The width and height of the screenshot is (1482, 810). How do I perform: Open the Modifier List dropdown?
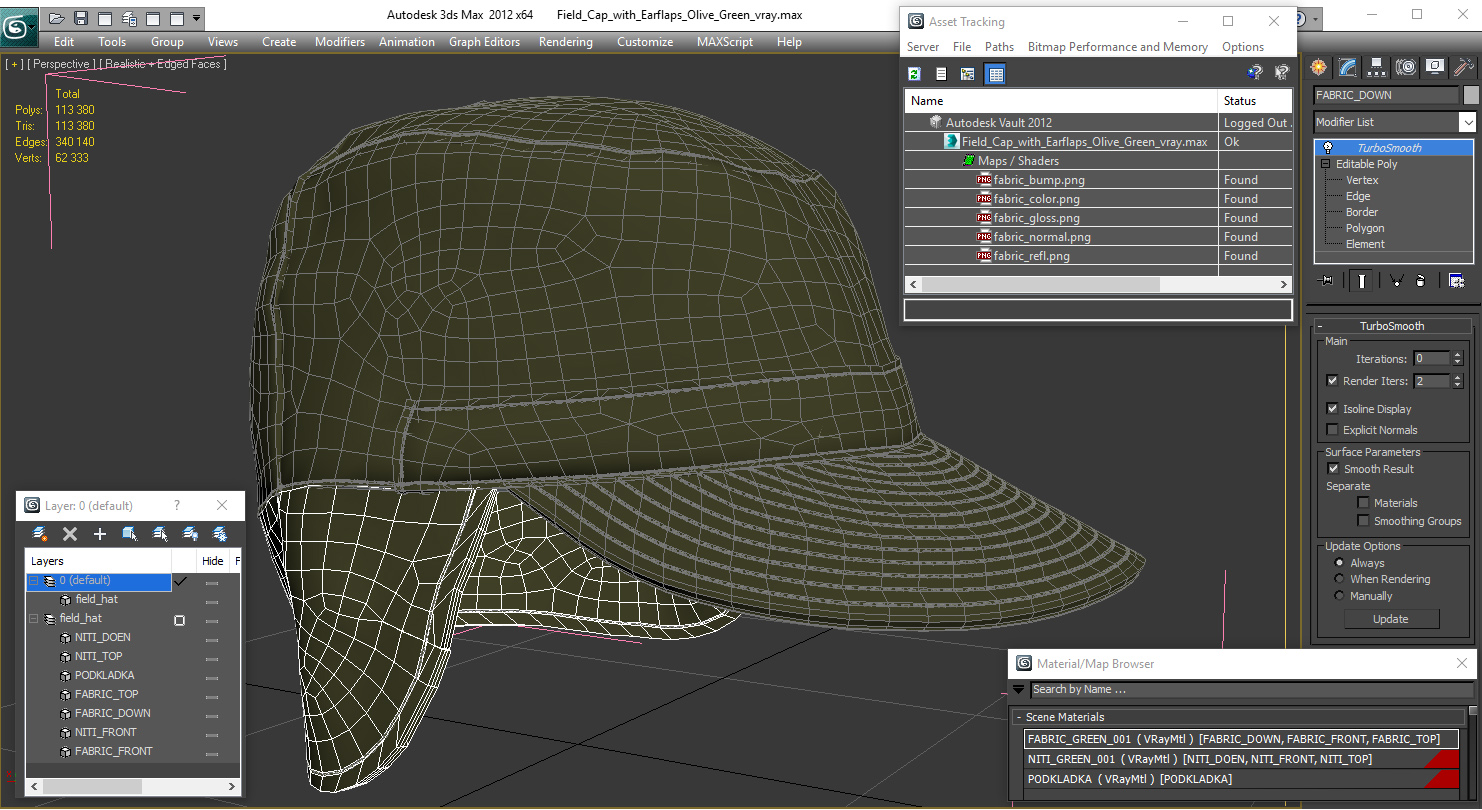1467,122
